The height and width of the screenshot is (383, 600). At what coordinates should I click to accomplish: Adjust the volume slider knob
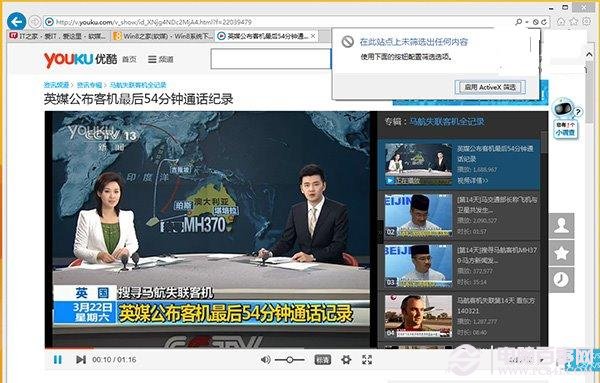point(290,360)
